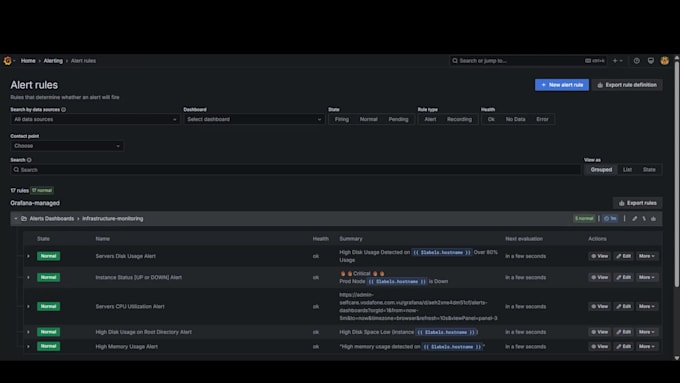Go to Alerting breadcrumb
The image size is (680, 383).
coord(53,61)
